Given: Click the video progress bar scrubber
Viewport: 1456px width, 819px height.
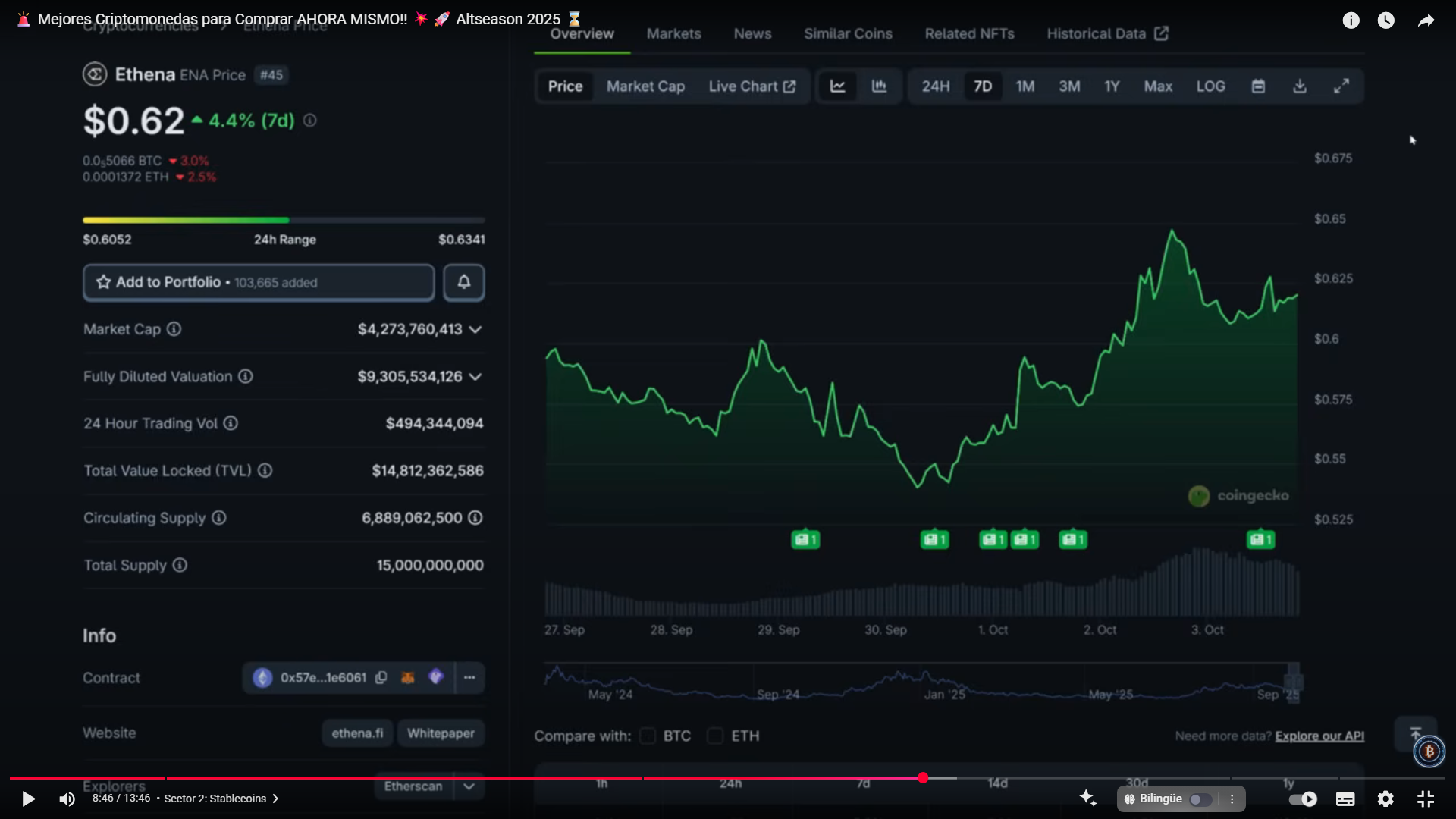Looking at the screenshot, I should 923,778.
